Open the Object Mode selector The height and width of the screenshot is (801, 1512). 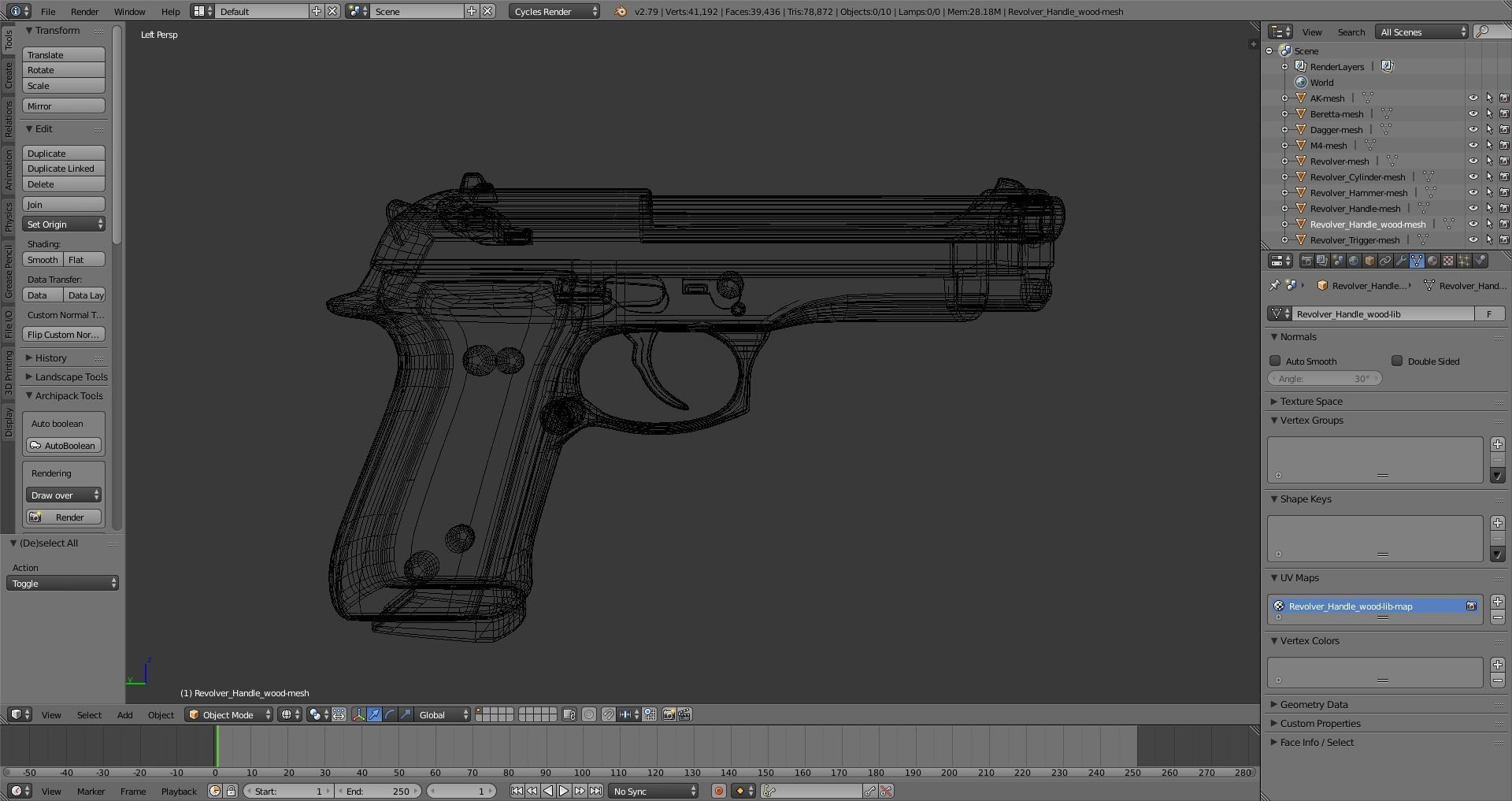click(228, 714)
